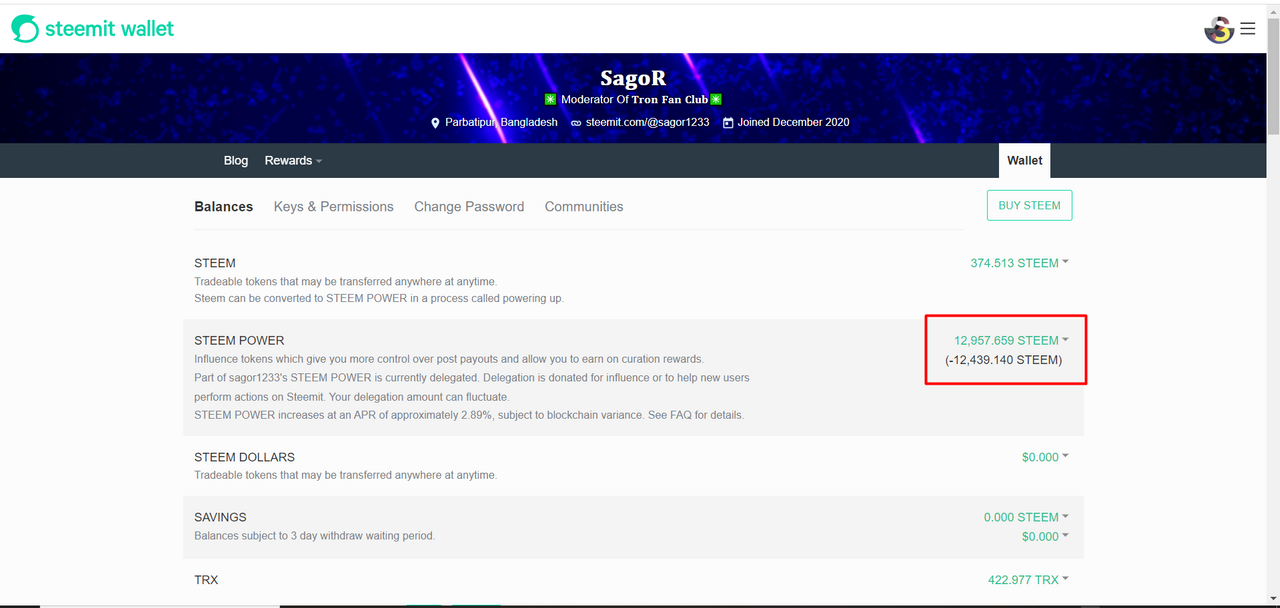Click the page vertical scrollbar thumb

click(x=1272, y=75)
